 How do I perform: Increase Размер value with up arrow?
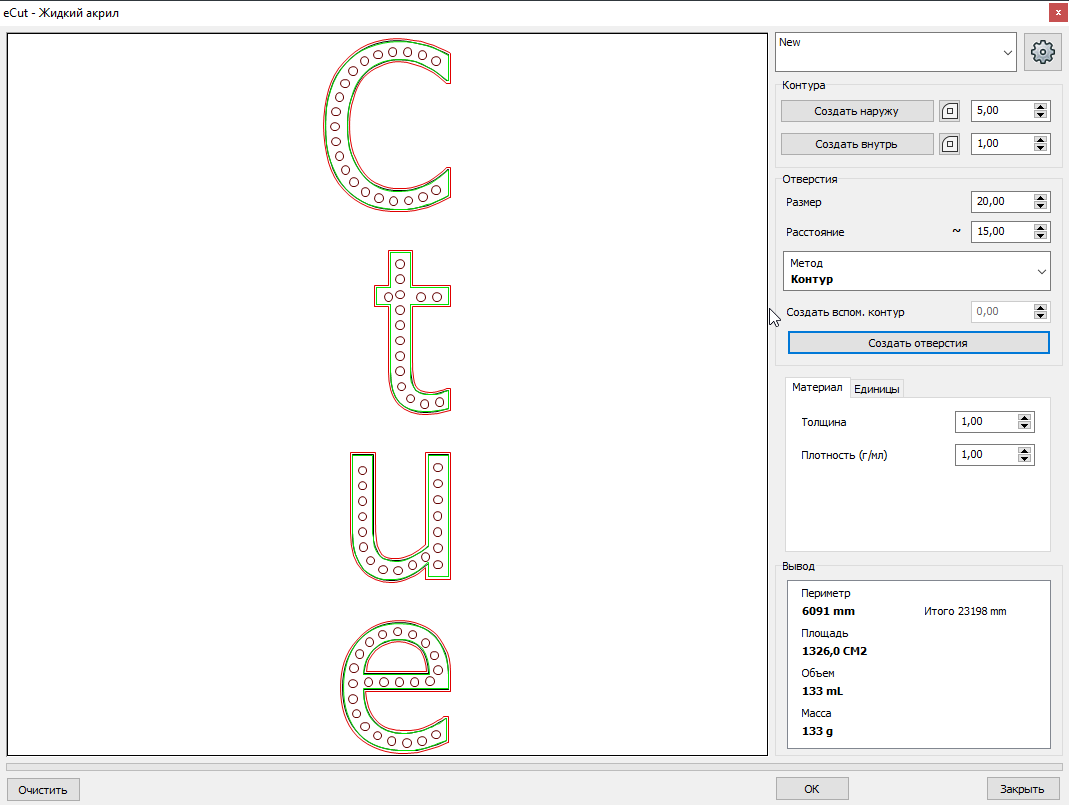coord(1040,197)
